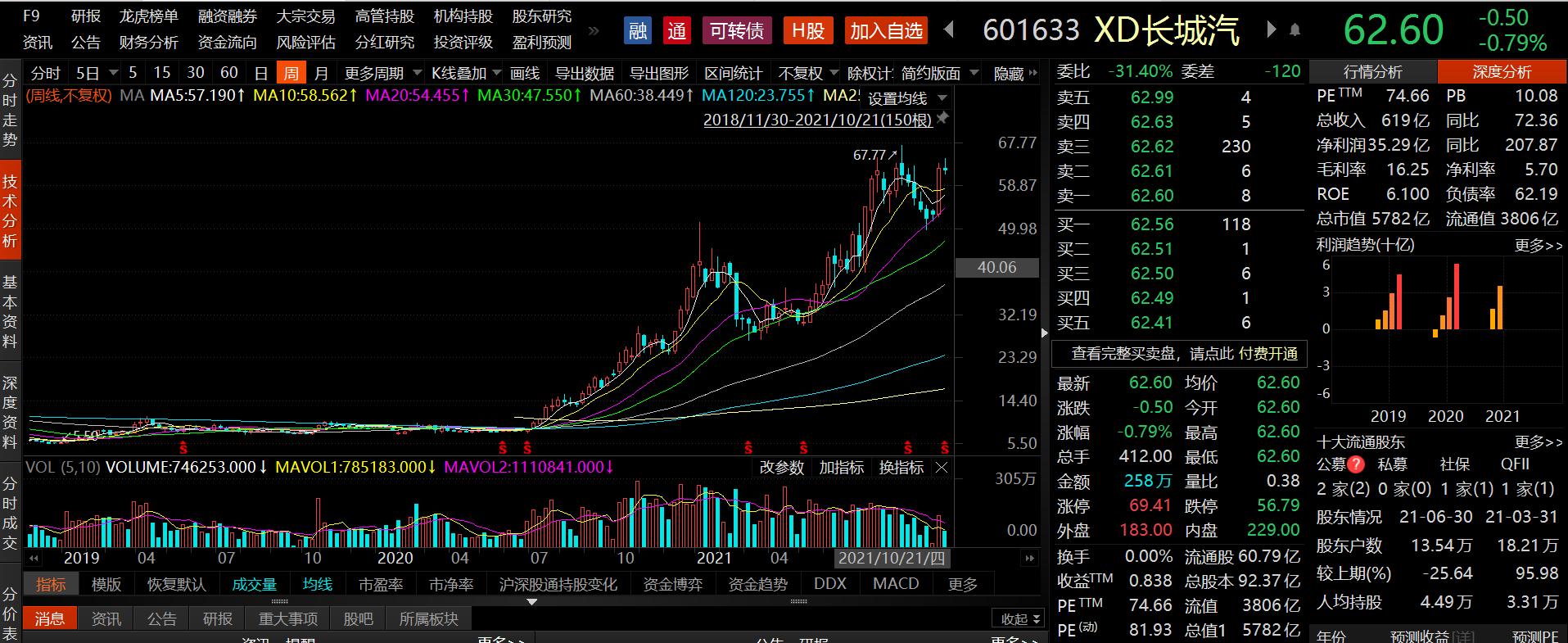The height and width of the screenshot is (643, 1568).
Task: Toggle the 成交量 volume indicator
Action: click(x=255, y=584)
